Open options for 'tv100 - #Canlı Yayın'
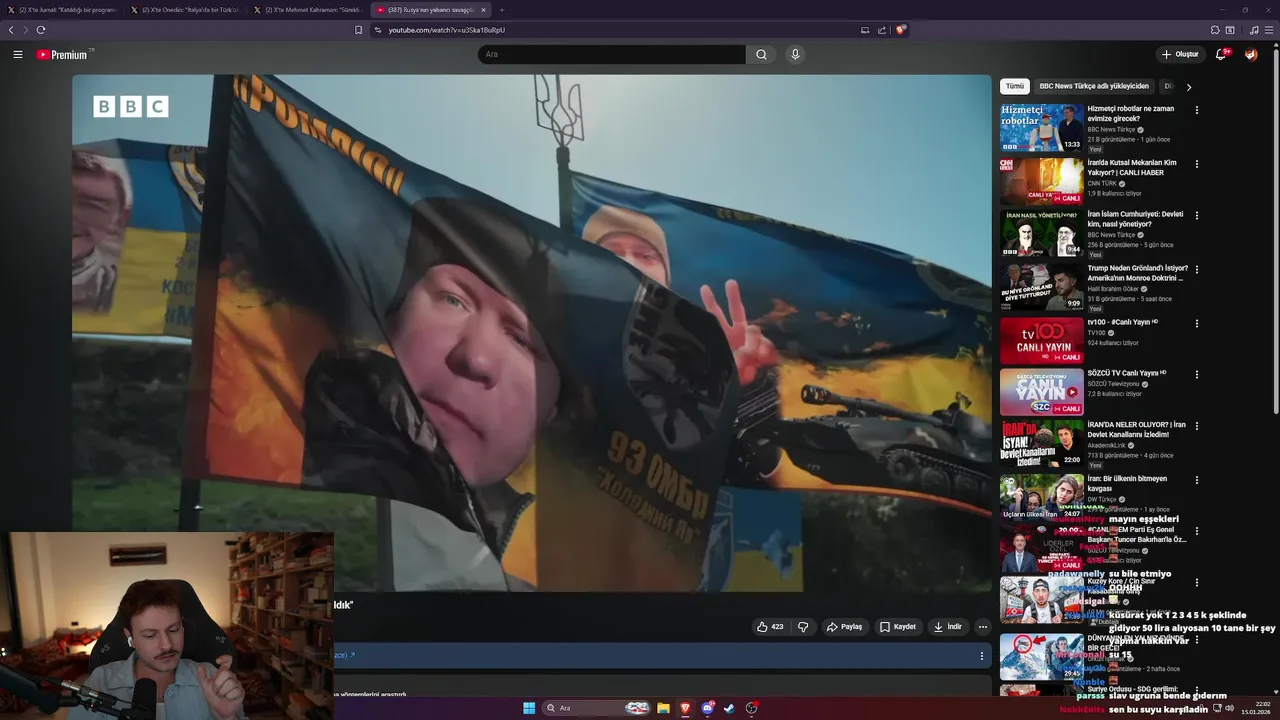The width and height of the screenshot is (1280, 720). (1196, 323)
